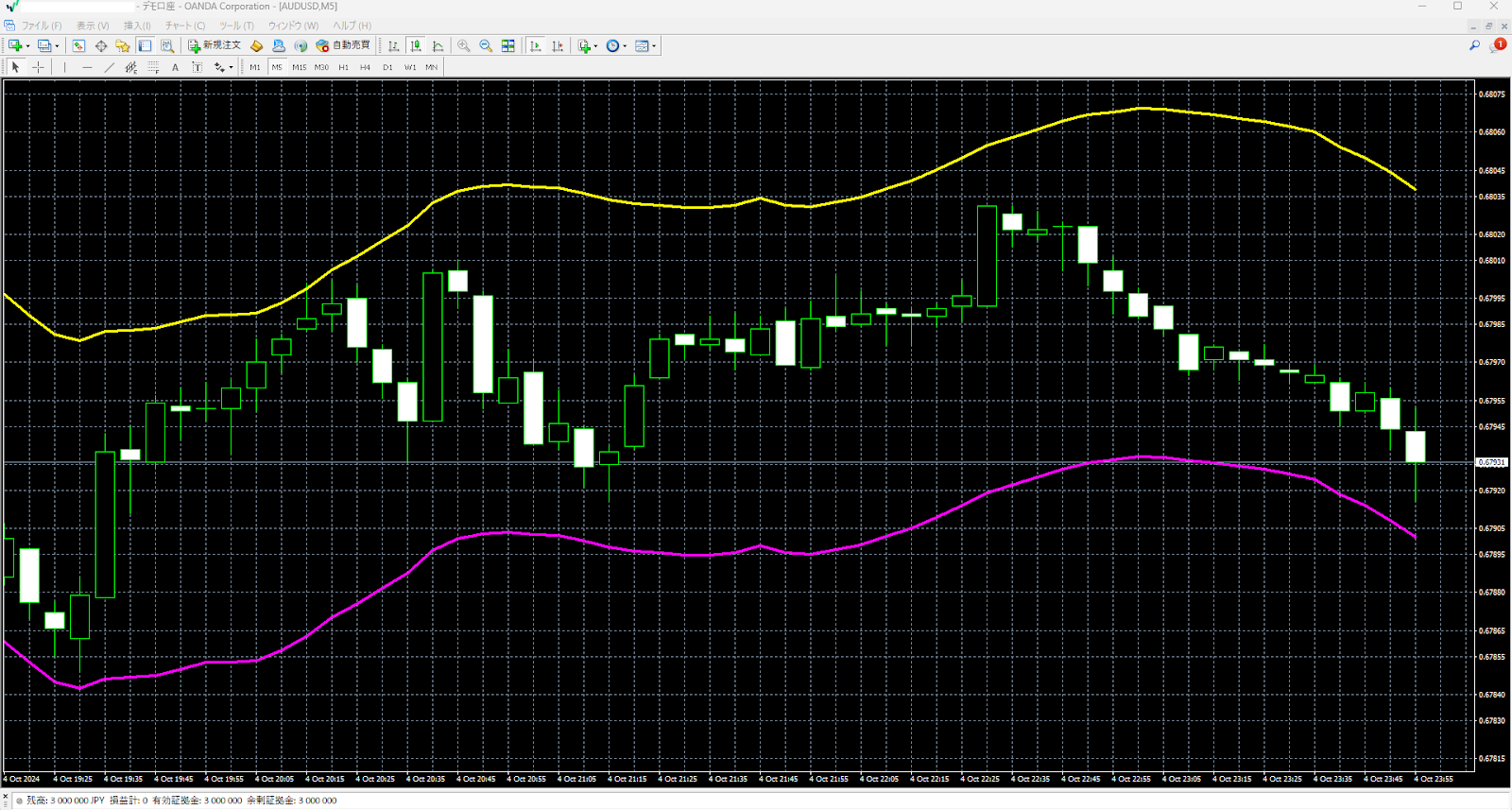Select the Fibonacci retracement tool
1512x810 pixels.
tap(153, 67)
